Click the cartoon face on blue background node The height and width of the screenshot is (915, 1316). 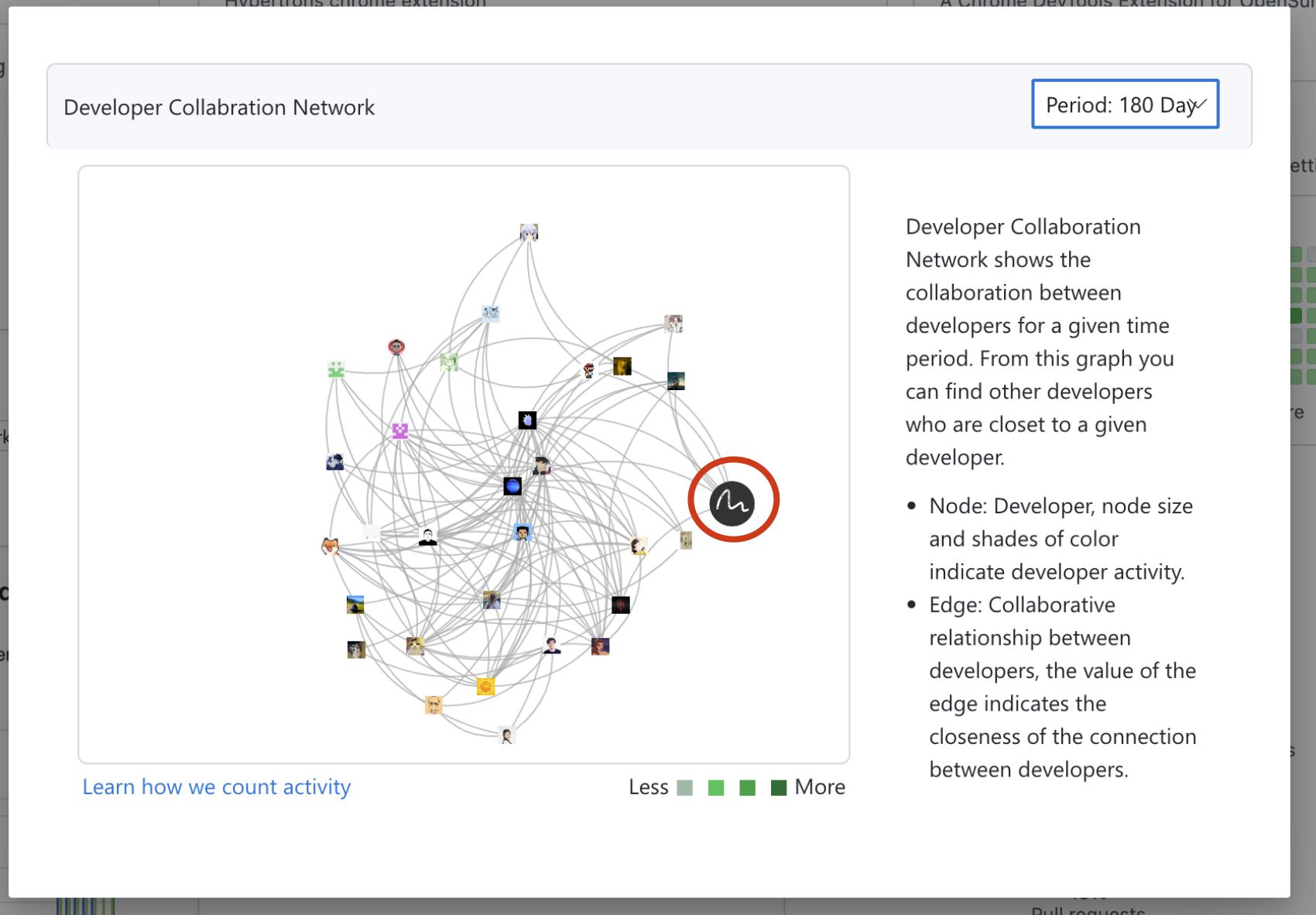point(523,533)
